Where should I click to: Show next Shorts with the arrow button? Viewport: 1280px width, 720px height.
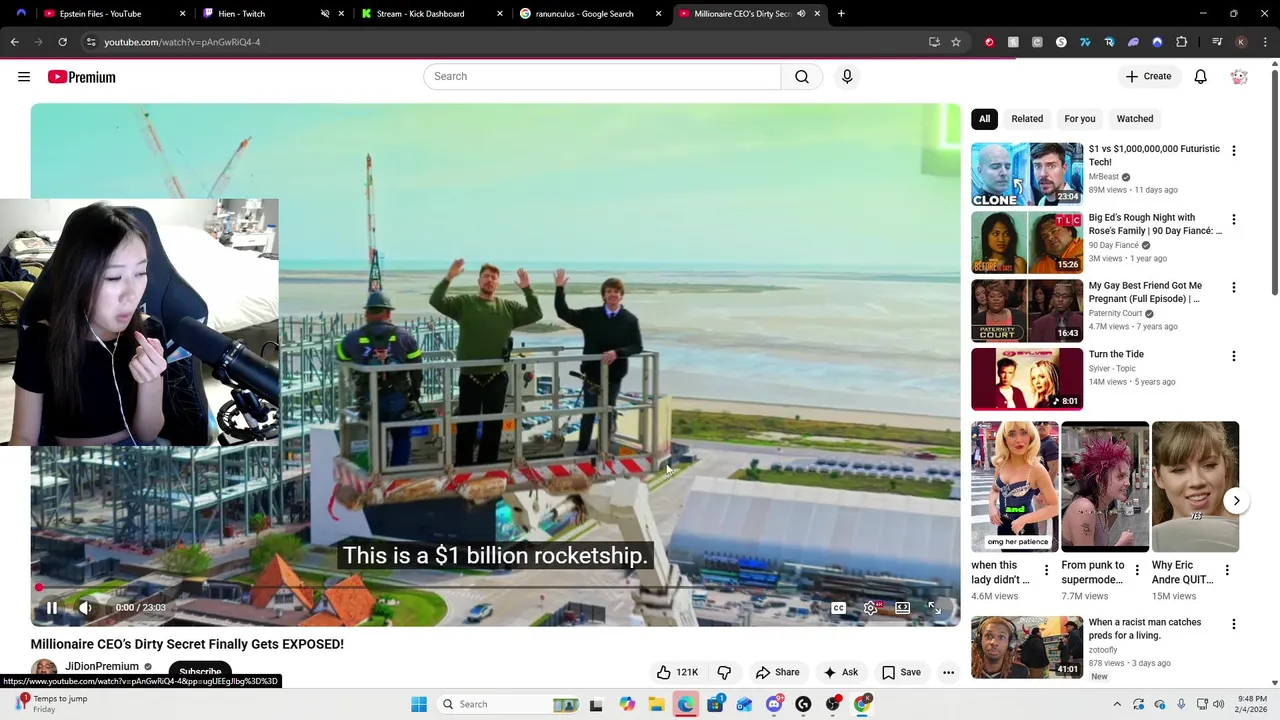pos(1236,501)
